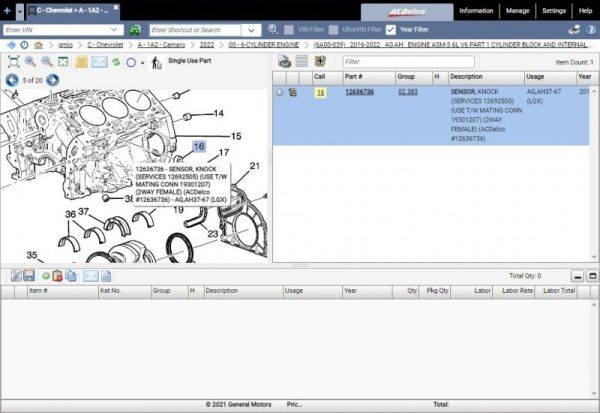This screenshot has width=600, height=413.
Task: Toggle the Year Filter checkbox
Action: pos(391,30)
